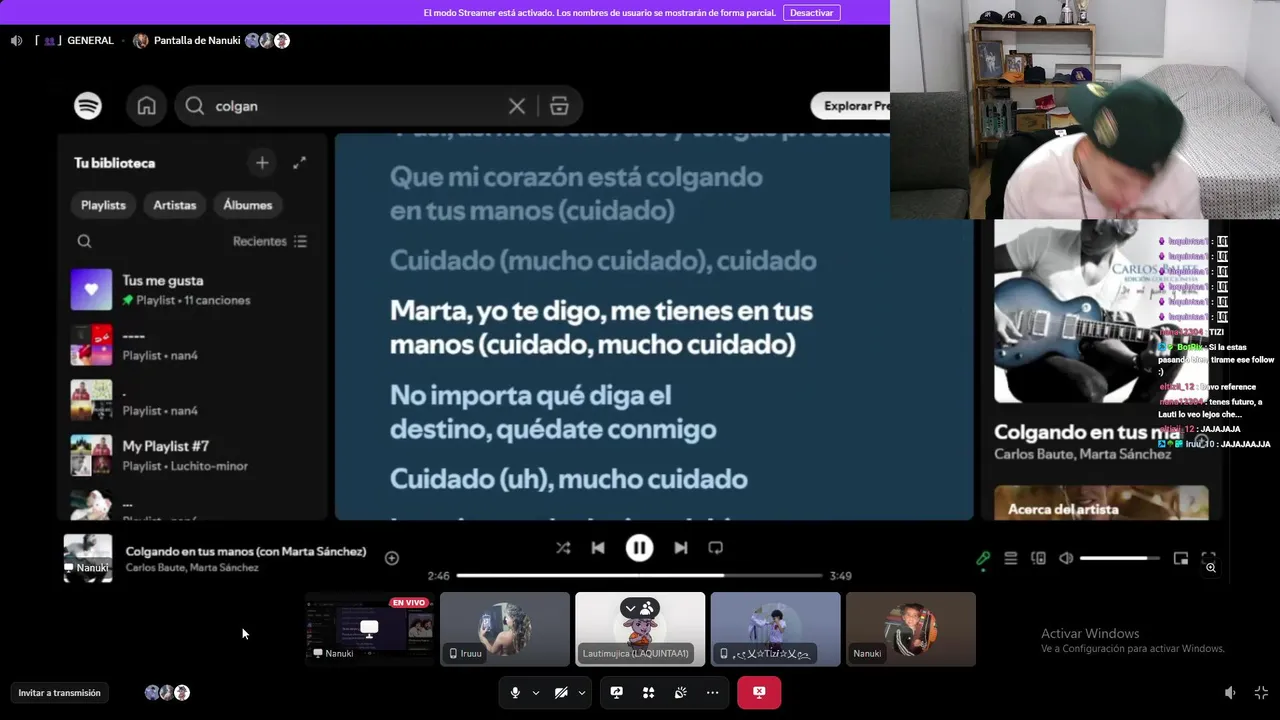
Task: Select Iruuu participant tile
Action: tap(505, 629)
